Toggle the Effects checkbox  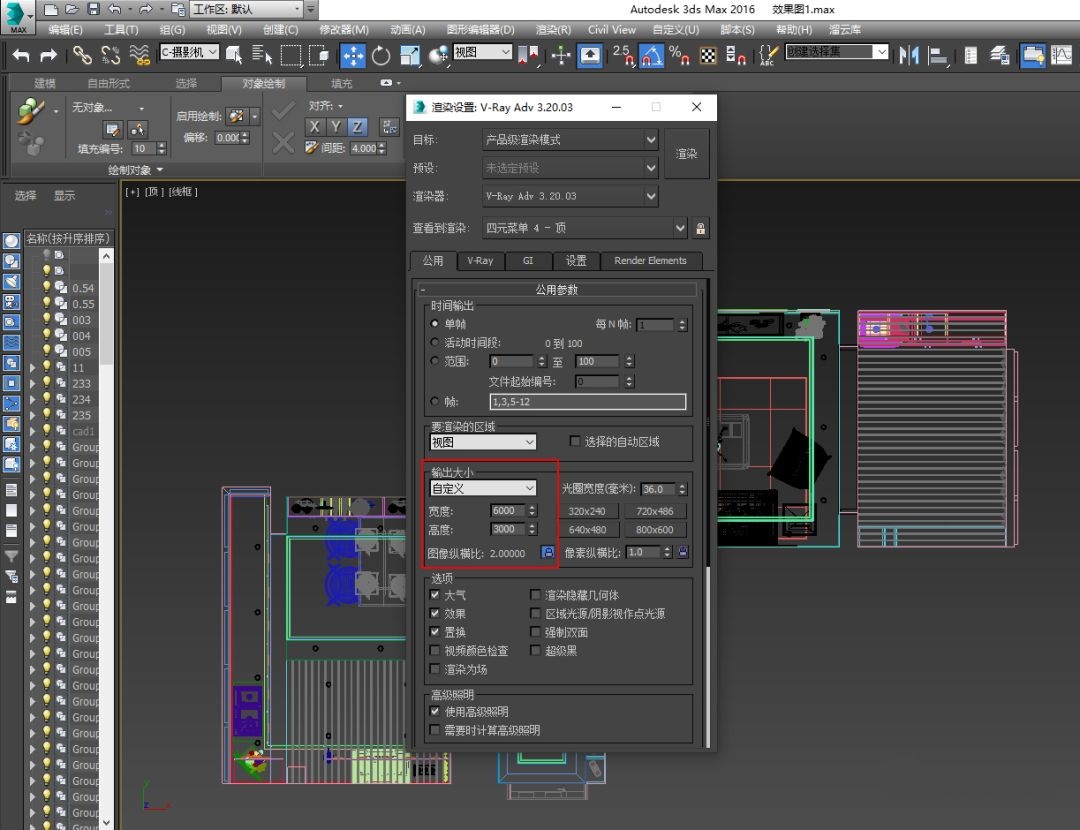(435, 613)
